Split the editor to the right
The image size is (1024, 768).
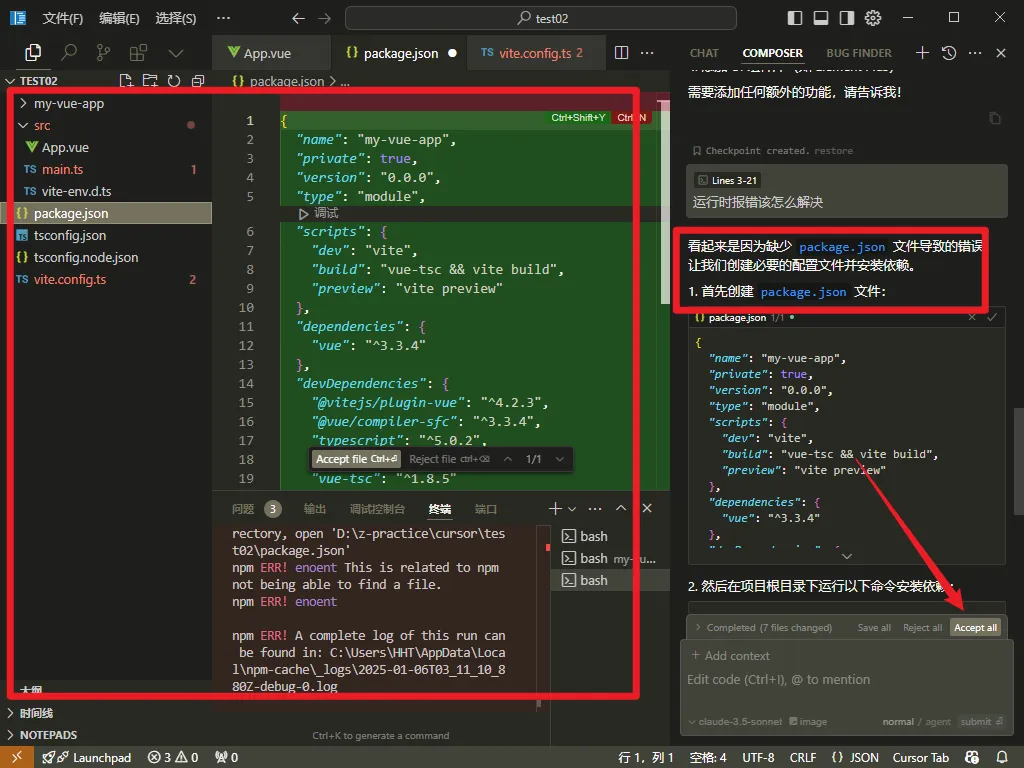(621, 53)
